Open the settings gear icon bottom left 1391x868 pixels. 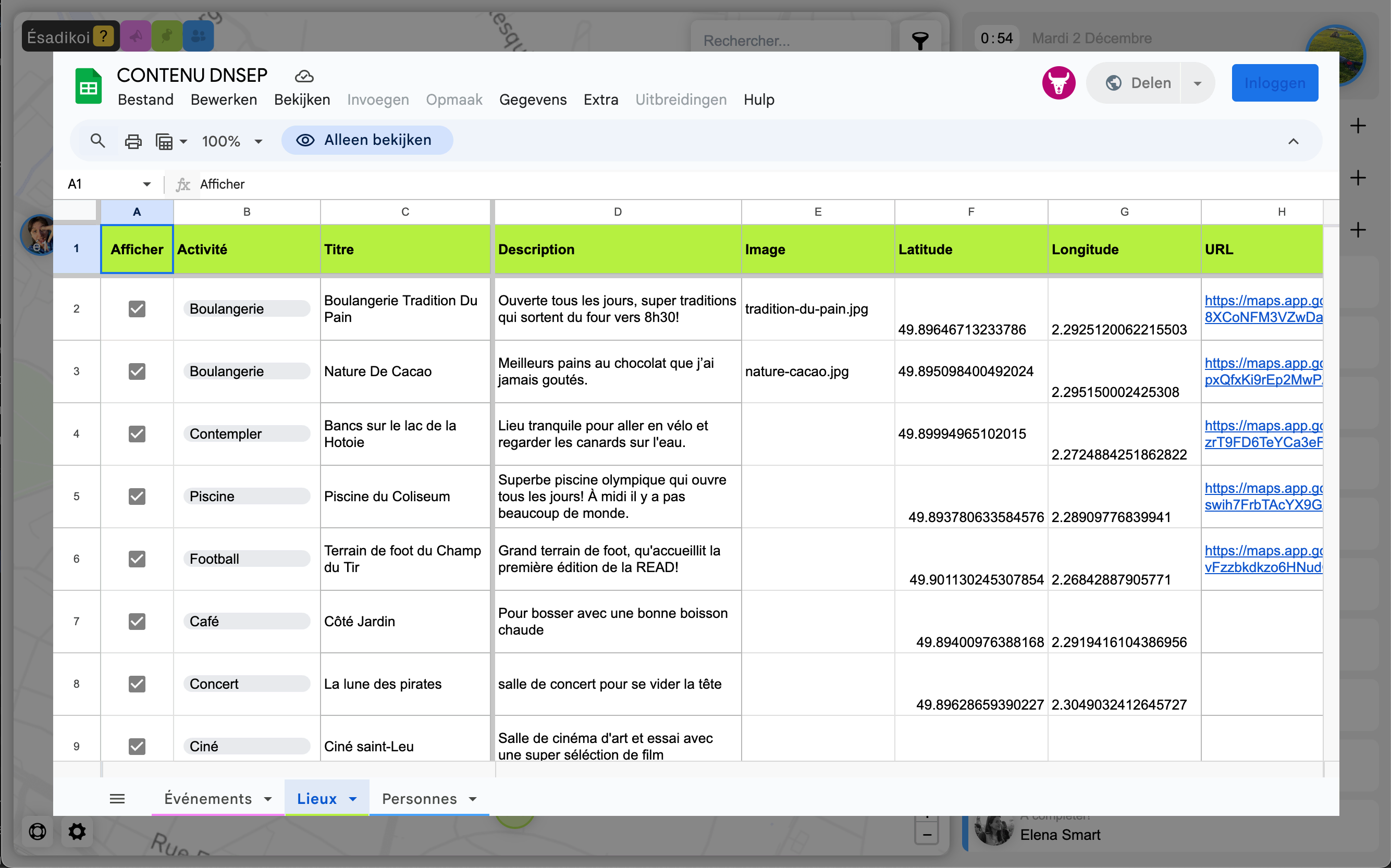tap(77, 831)
